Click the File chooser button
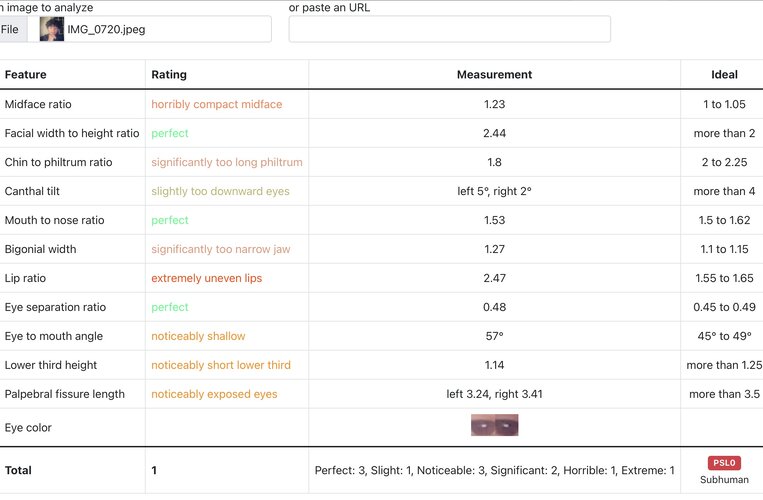The width and height of the screenshot is (763, 500). point(10,29)
